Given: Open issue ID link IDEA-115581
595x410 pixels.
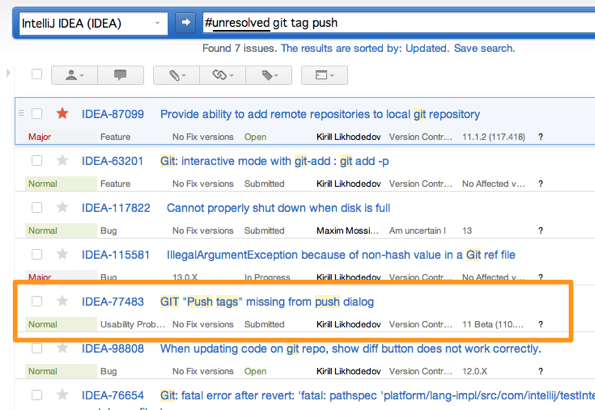Looking at the screenshot, I should click(115, 255).
